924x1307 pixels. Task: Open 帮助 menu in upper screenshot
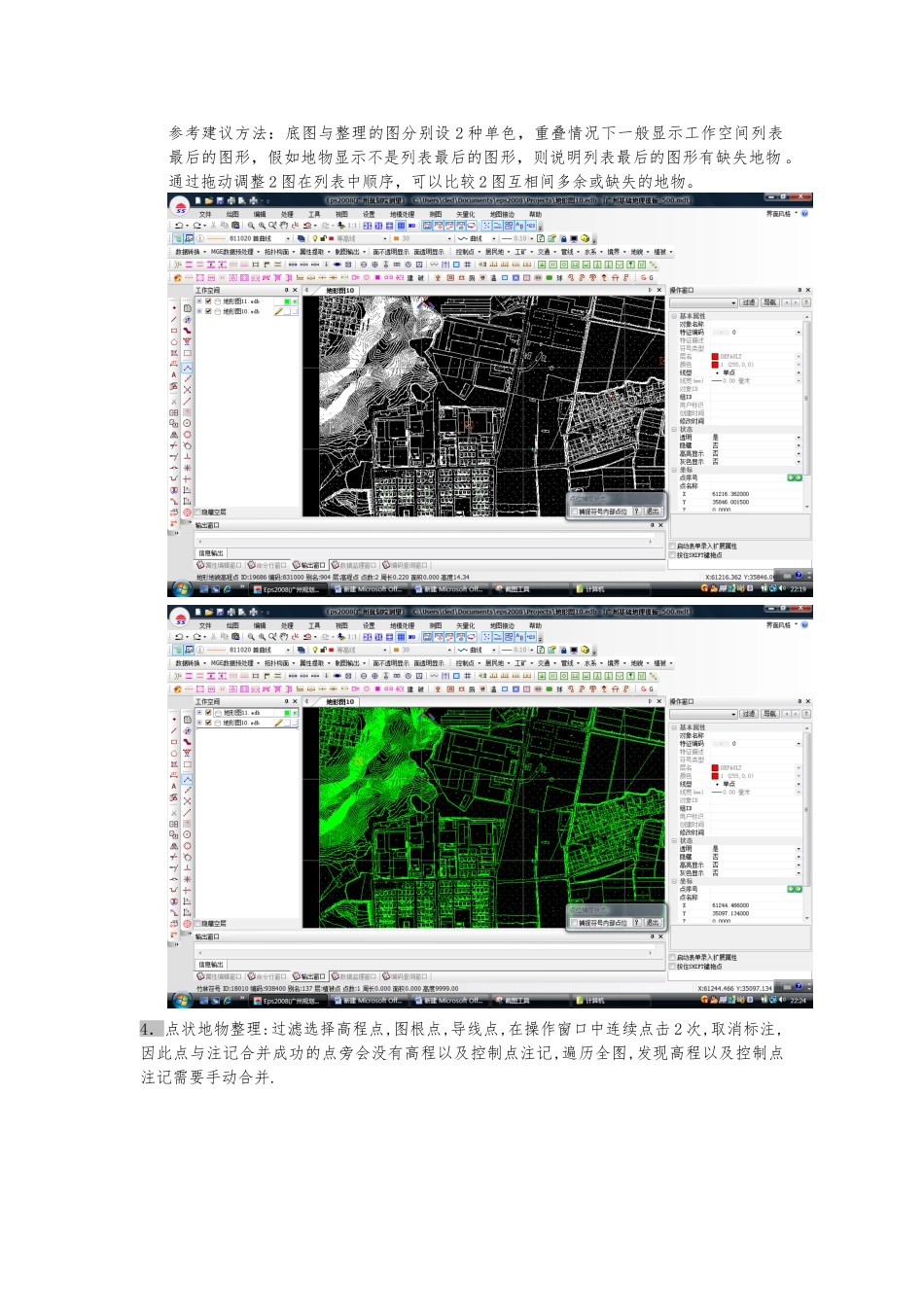535,214
